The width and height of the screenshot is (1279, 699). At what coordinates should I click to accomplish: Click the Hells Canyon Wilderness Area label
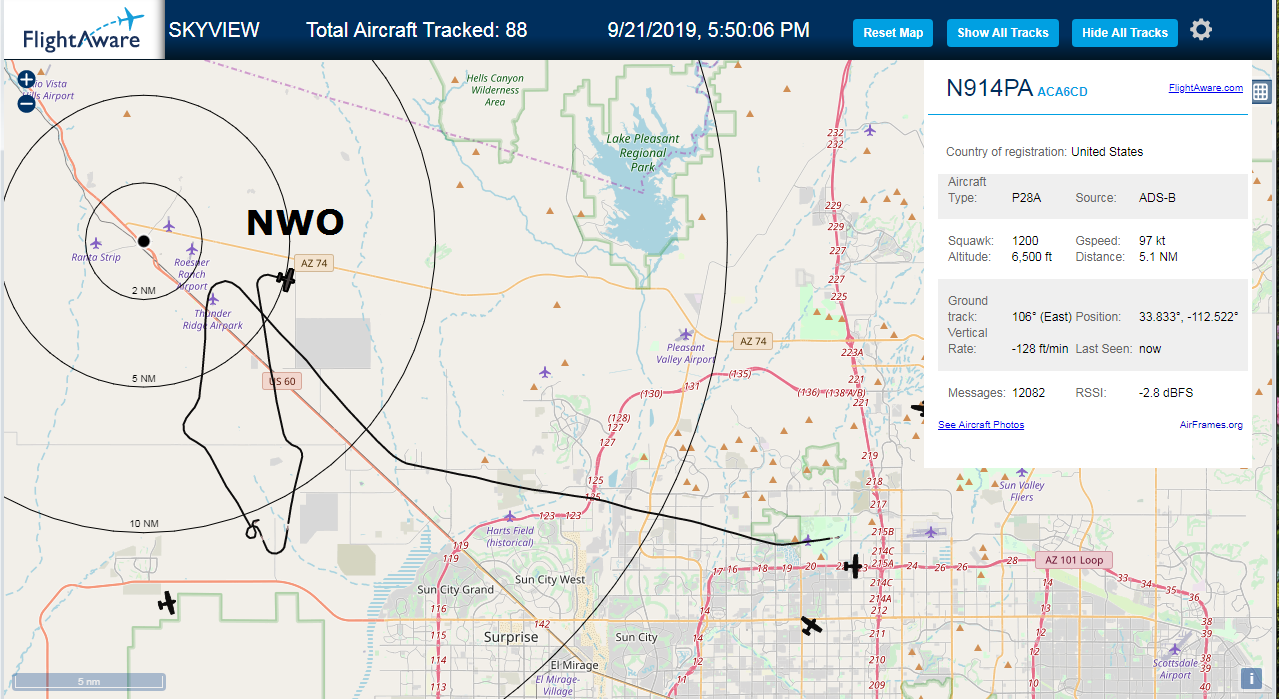pos(495,90)
